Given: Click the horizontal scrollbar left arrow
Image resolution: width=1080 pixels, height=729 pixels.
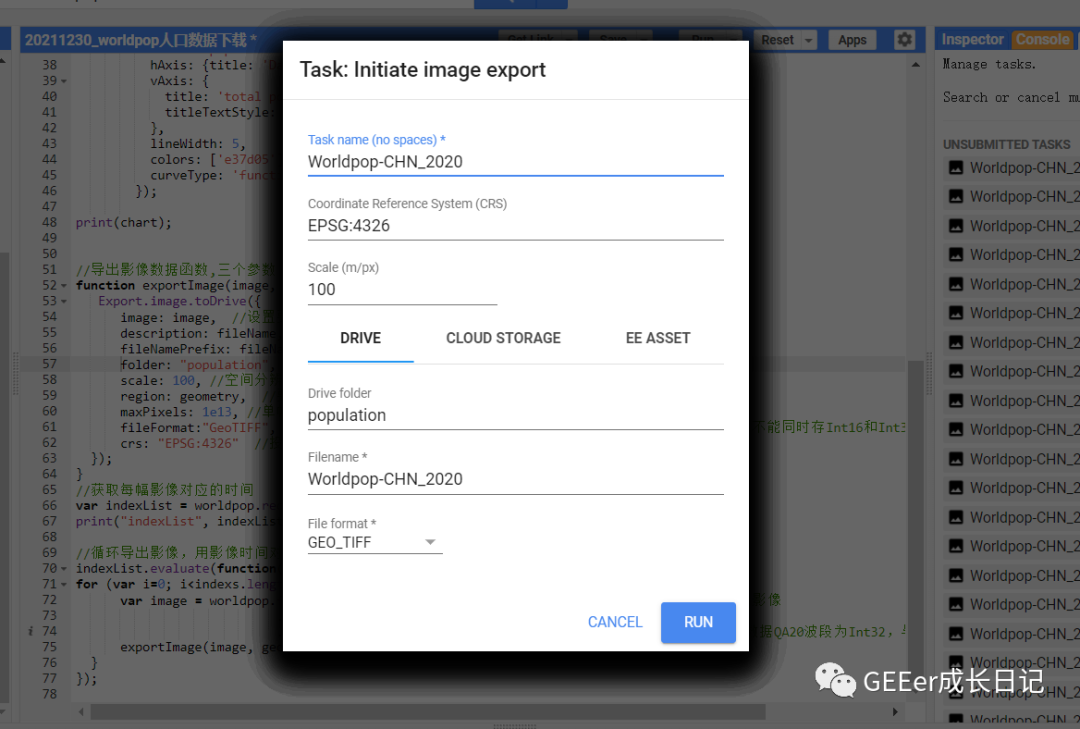Looking at the screenshot, I should (81, 711).
